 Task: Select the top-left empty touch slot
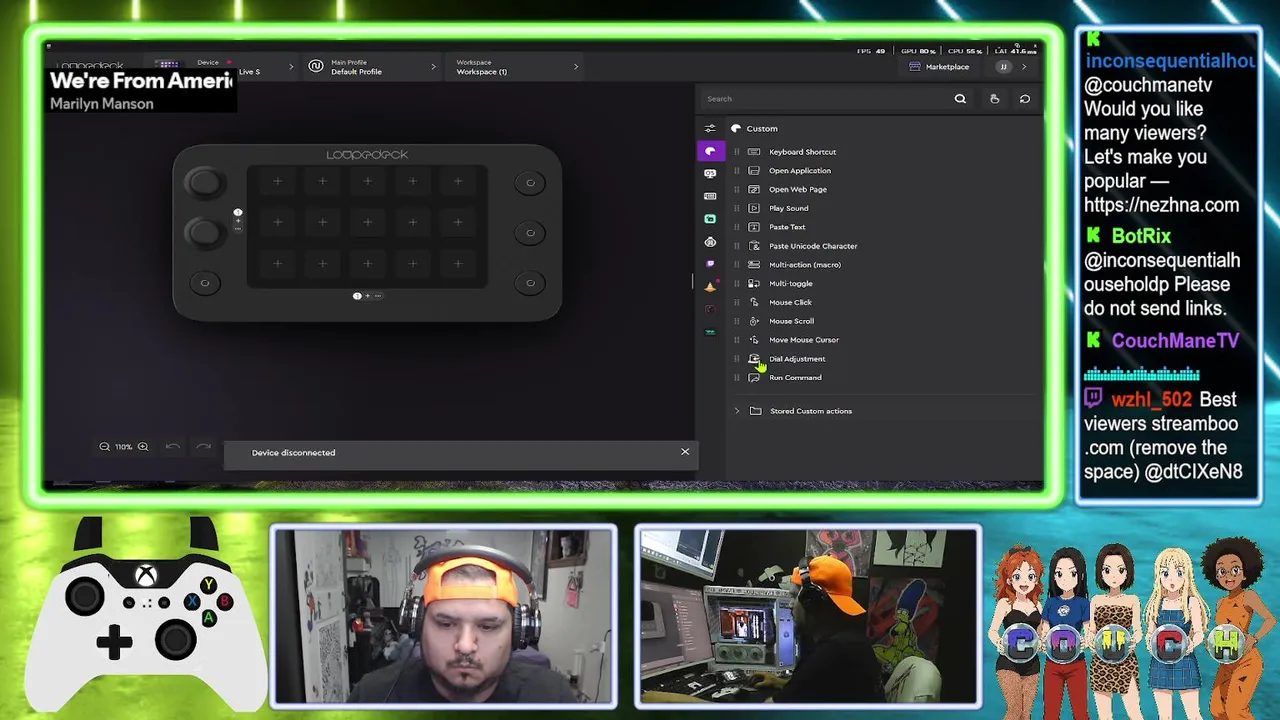277,182
